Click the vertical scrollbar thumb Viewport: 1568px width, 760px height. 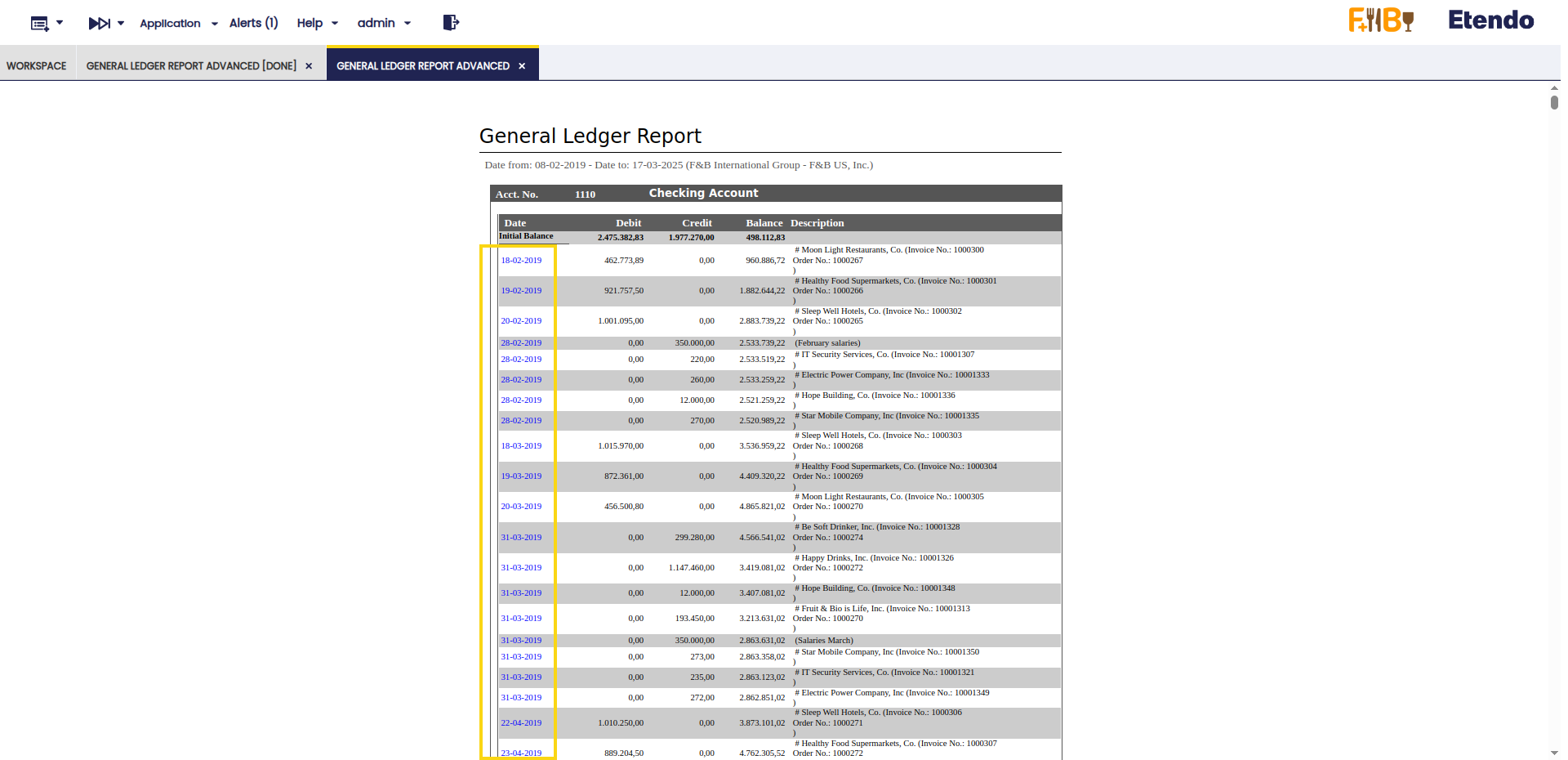(x=1554, y=102)
